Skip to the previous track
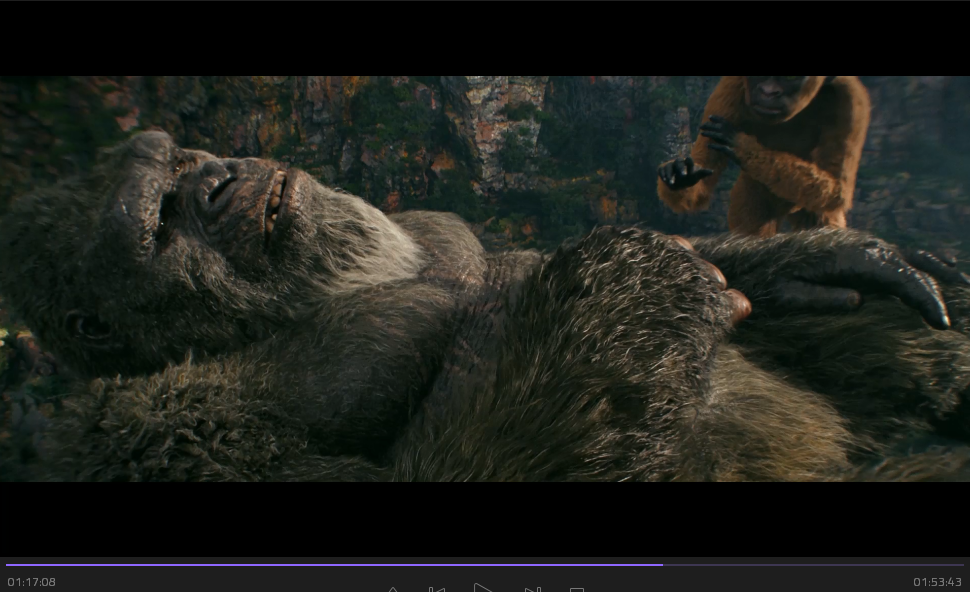 tap(436, 589)
